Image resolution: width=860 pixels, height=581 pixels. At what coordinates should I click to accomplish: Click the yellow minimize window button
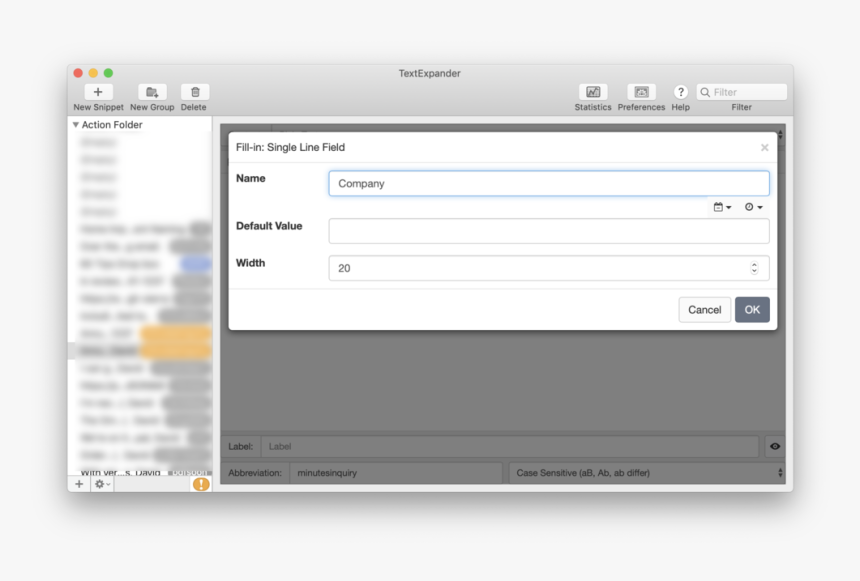(x=93, y=73)
